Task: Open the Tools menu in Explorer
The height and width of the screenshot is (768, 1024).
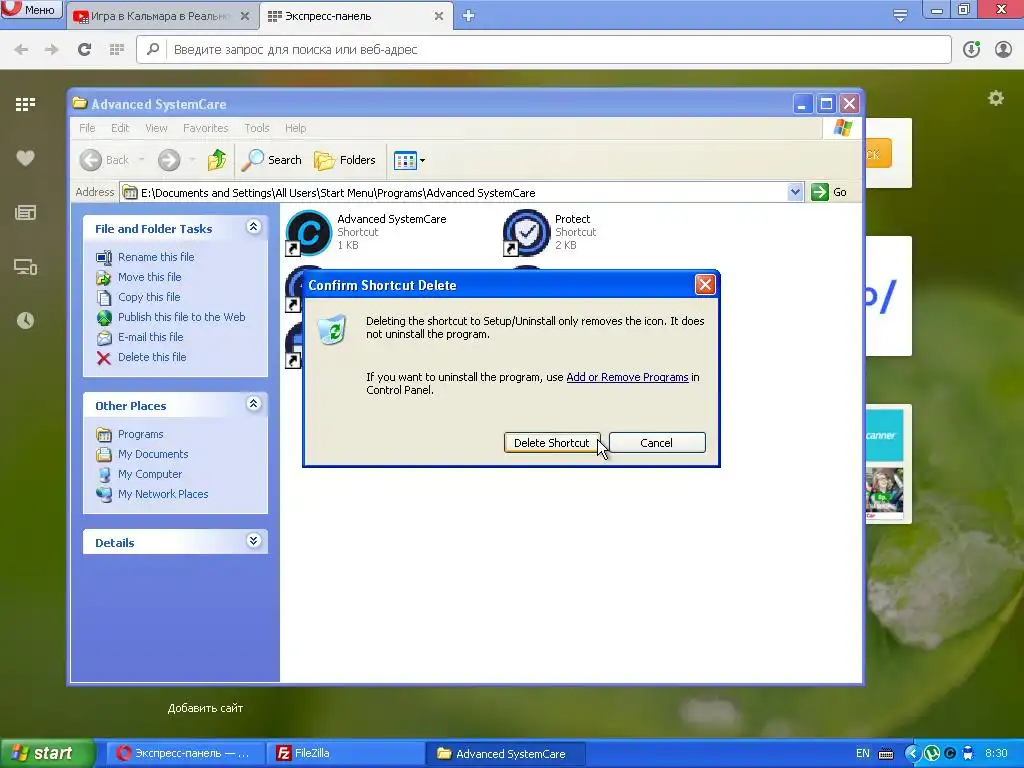Action: pyautogui.click(x=257, y=128)
